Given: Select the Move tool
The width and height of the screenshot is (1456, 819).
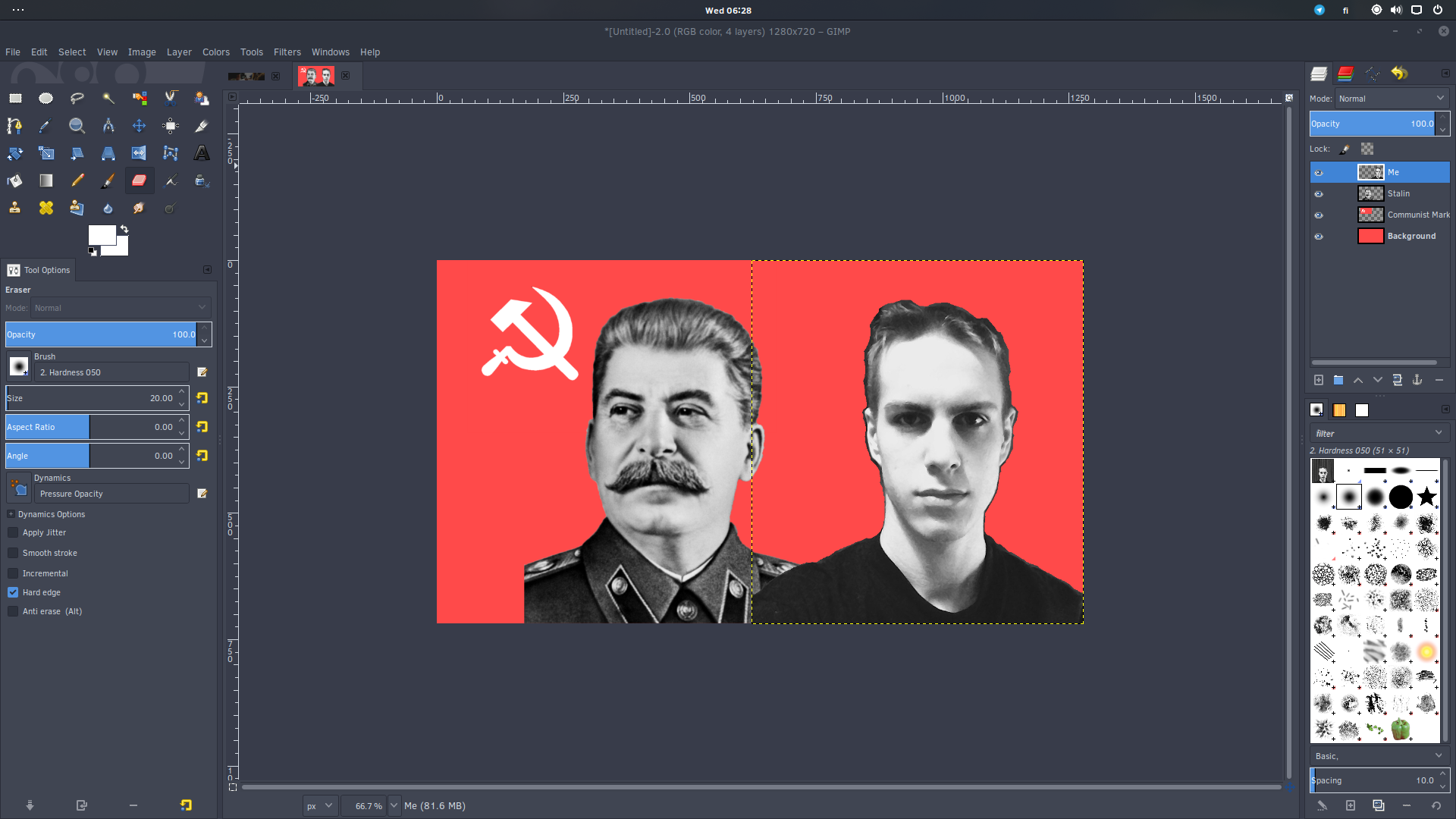Looking at the screenshot, I should (x=140, y=126).
